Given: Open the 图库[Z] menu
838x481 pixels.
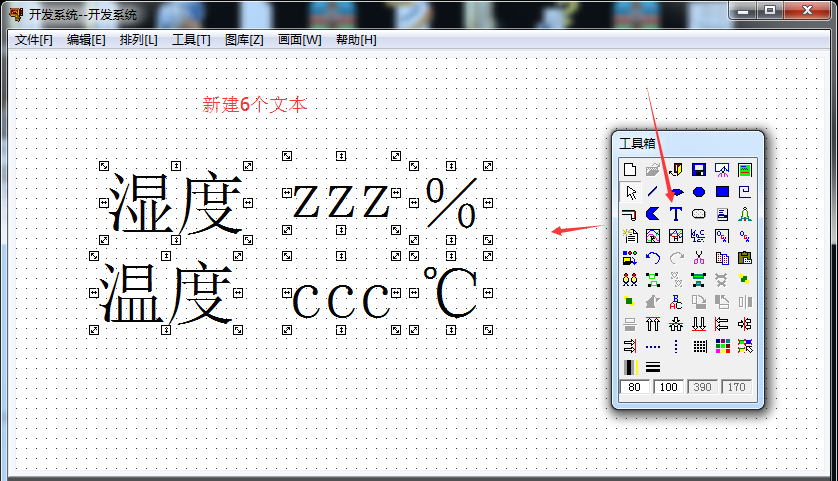Looking at the screenshot, I should click(244, 40).
